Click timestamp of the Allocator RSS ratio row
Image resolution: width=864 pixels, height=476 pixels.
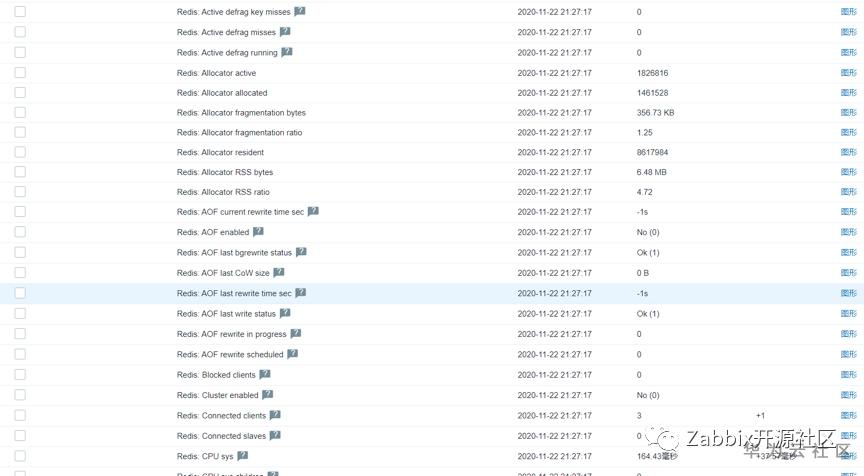554,192
